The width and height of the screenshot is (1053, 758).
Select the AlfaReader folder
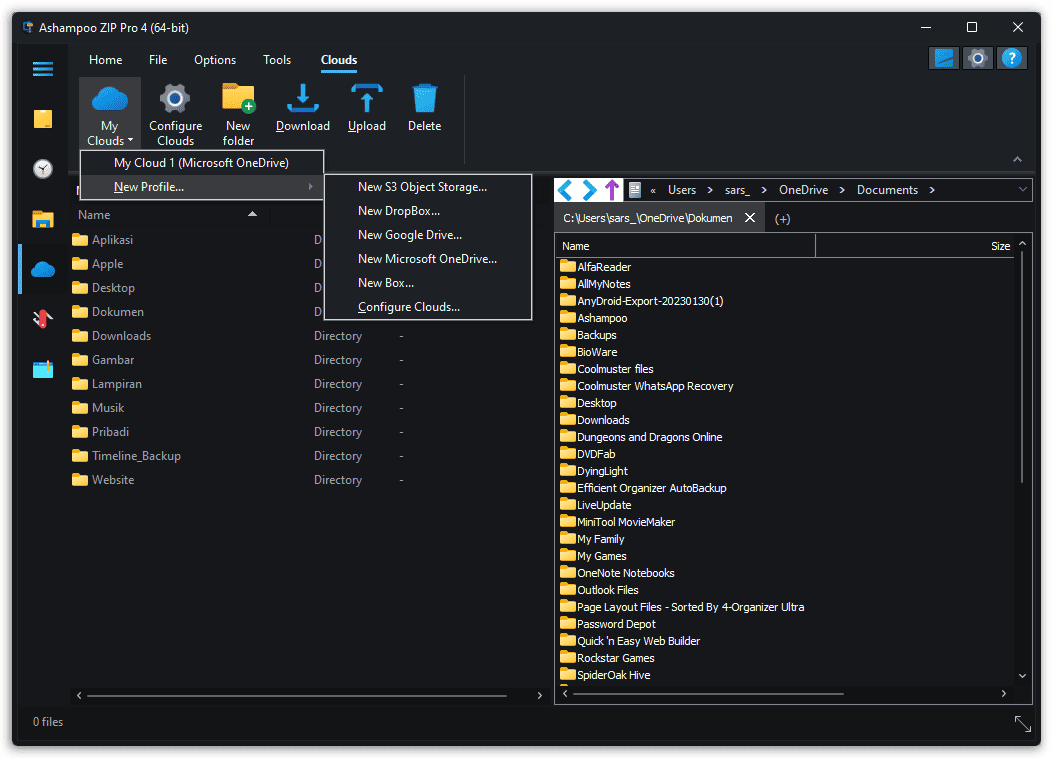pyautogui.click(x=596, y=267)
